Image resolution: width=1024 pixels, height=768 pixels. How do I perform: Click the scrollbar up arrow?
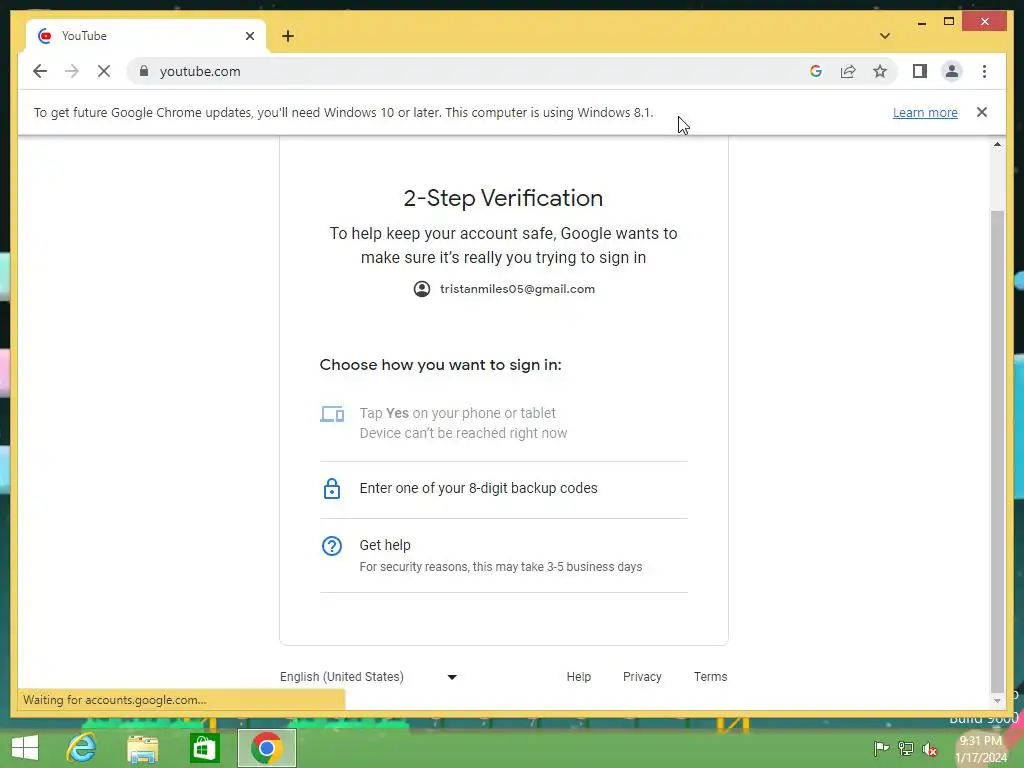(997, 144)
